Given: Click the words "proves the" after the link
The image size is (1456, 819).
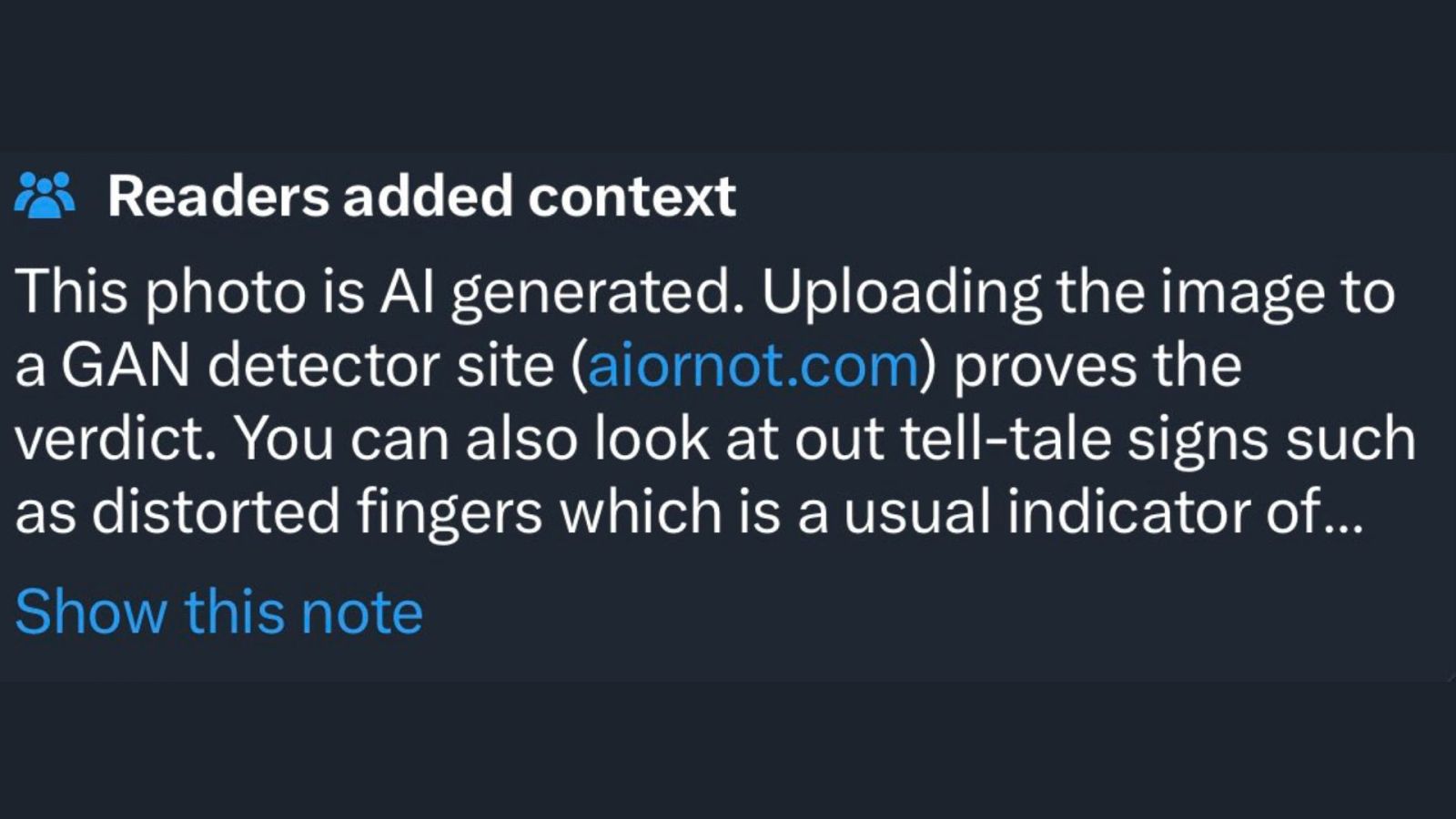Looking at the screenshot, I should point(1097,366).
